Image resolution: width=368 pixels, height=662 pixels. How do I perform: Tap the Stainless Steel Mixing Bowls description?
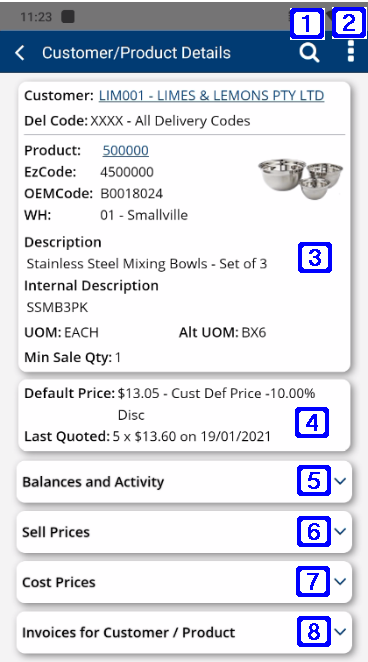click(x=147, y=264)
